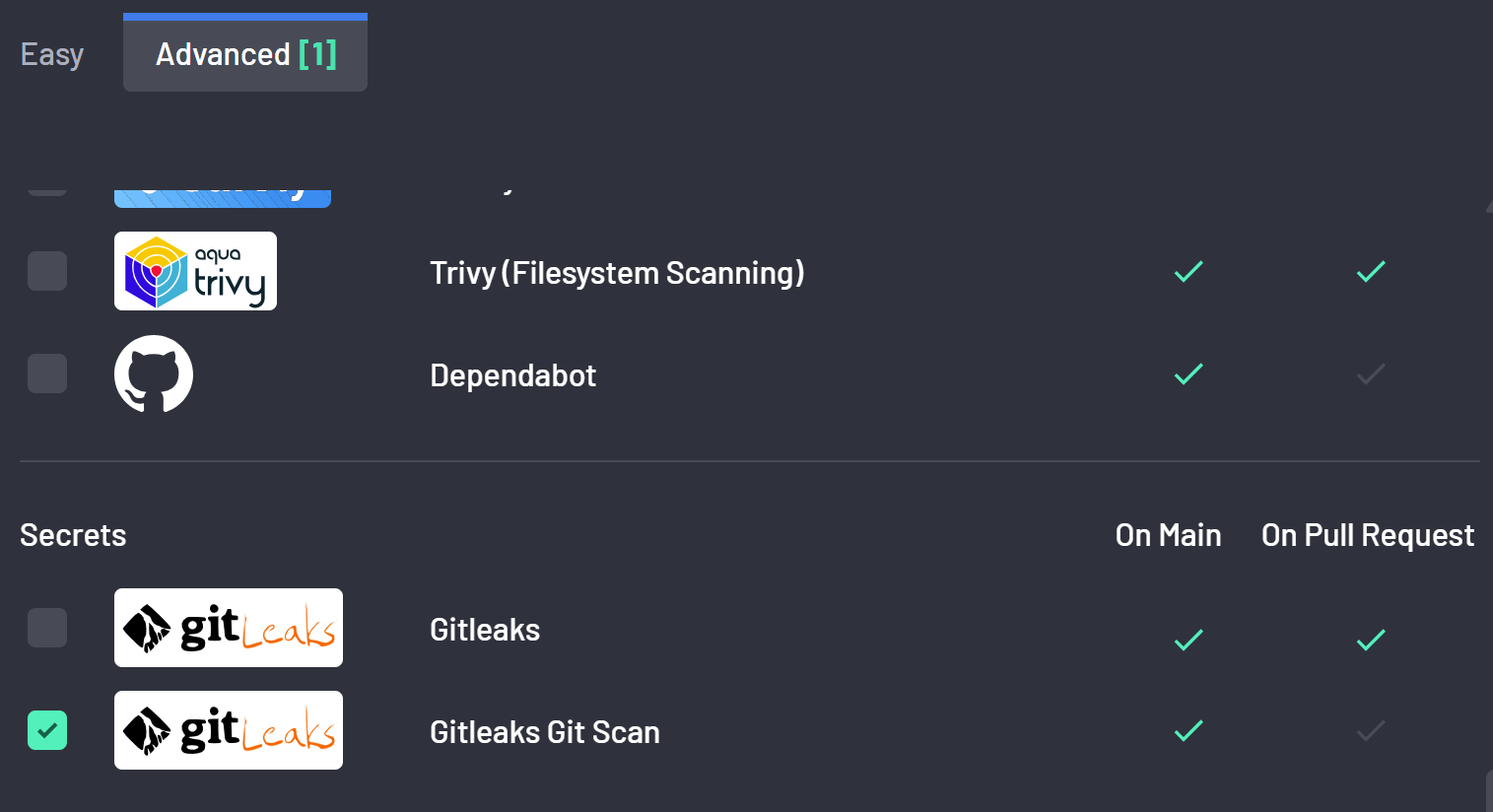1493x812 pixels.
Task: Click the Gitleaks Git Scan label
Action: 545,732
